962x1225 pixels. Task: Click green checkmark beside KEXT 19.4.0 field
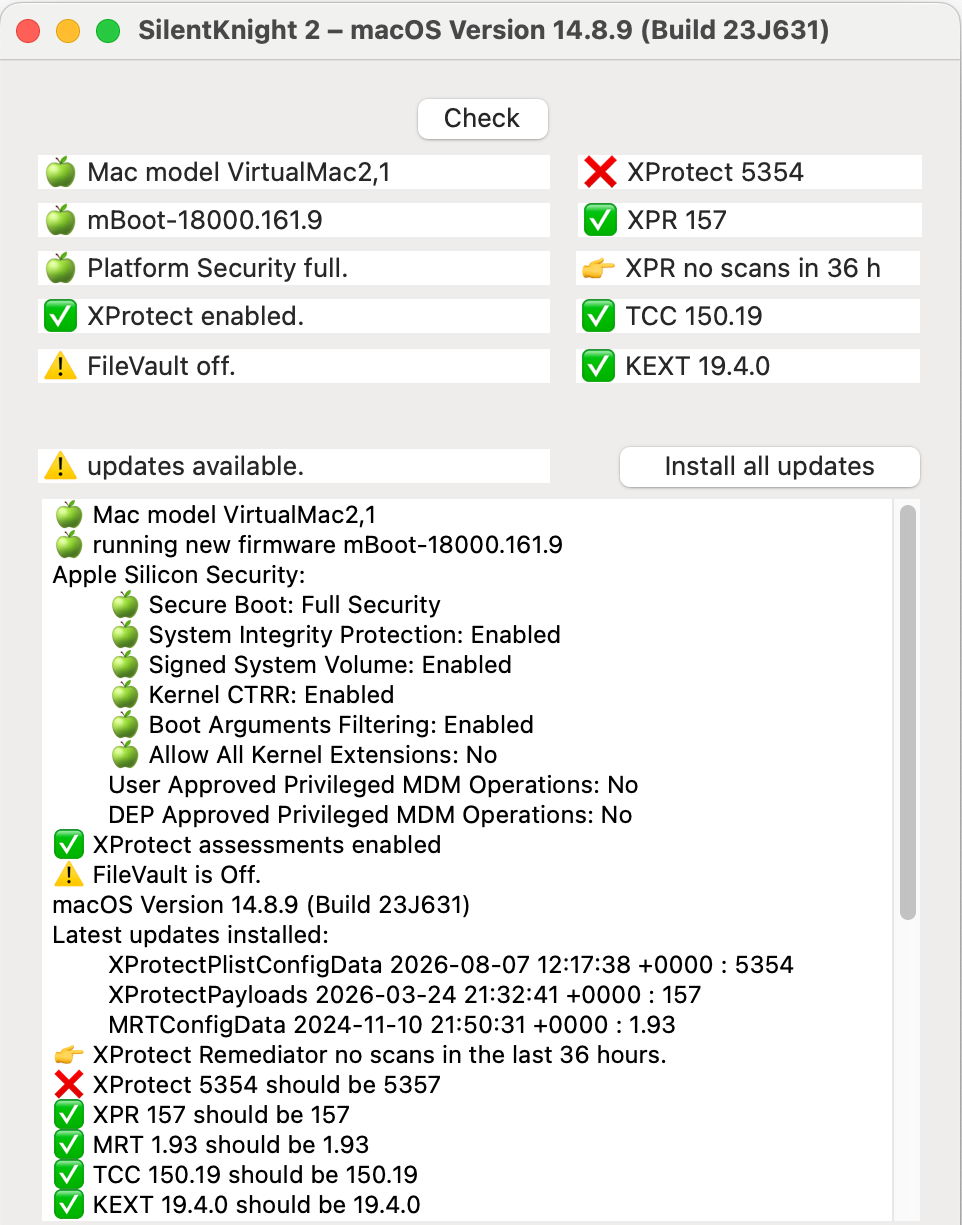pyautogui.click(x=598, y=366)
